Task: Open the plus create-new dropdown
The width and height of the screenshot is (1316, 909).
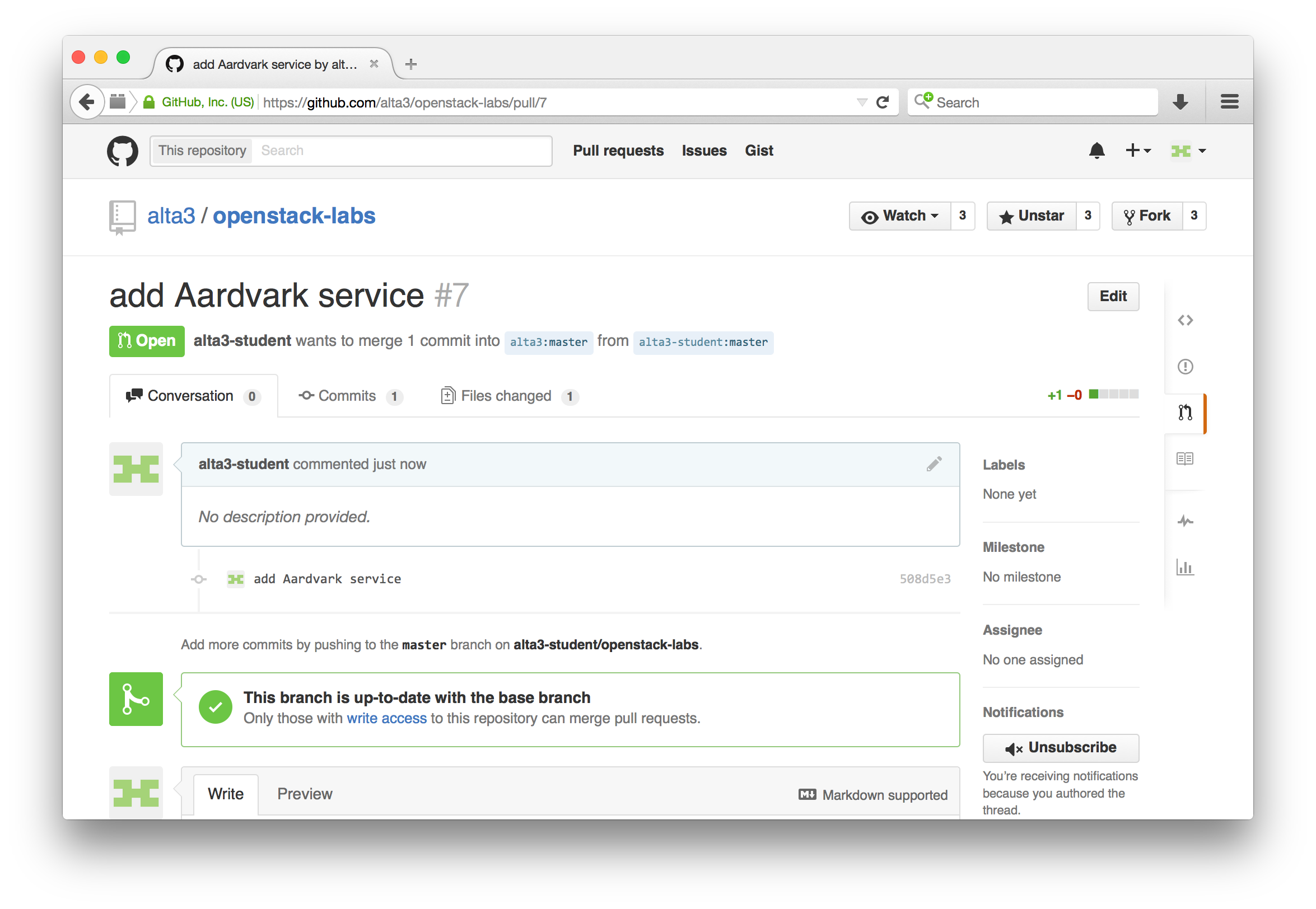Action: click(x=1138, y=151)
